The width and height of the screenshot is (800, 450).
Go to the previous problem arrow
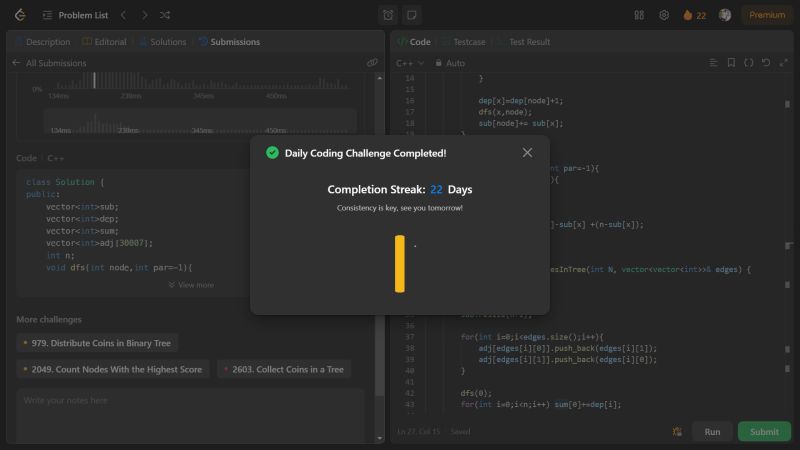click(x=123, y=15)
